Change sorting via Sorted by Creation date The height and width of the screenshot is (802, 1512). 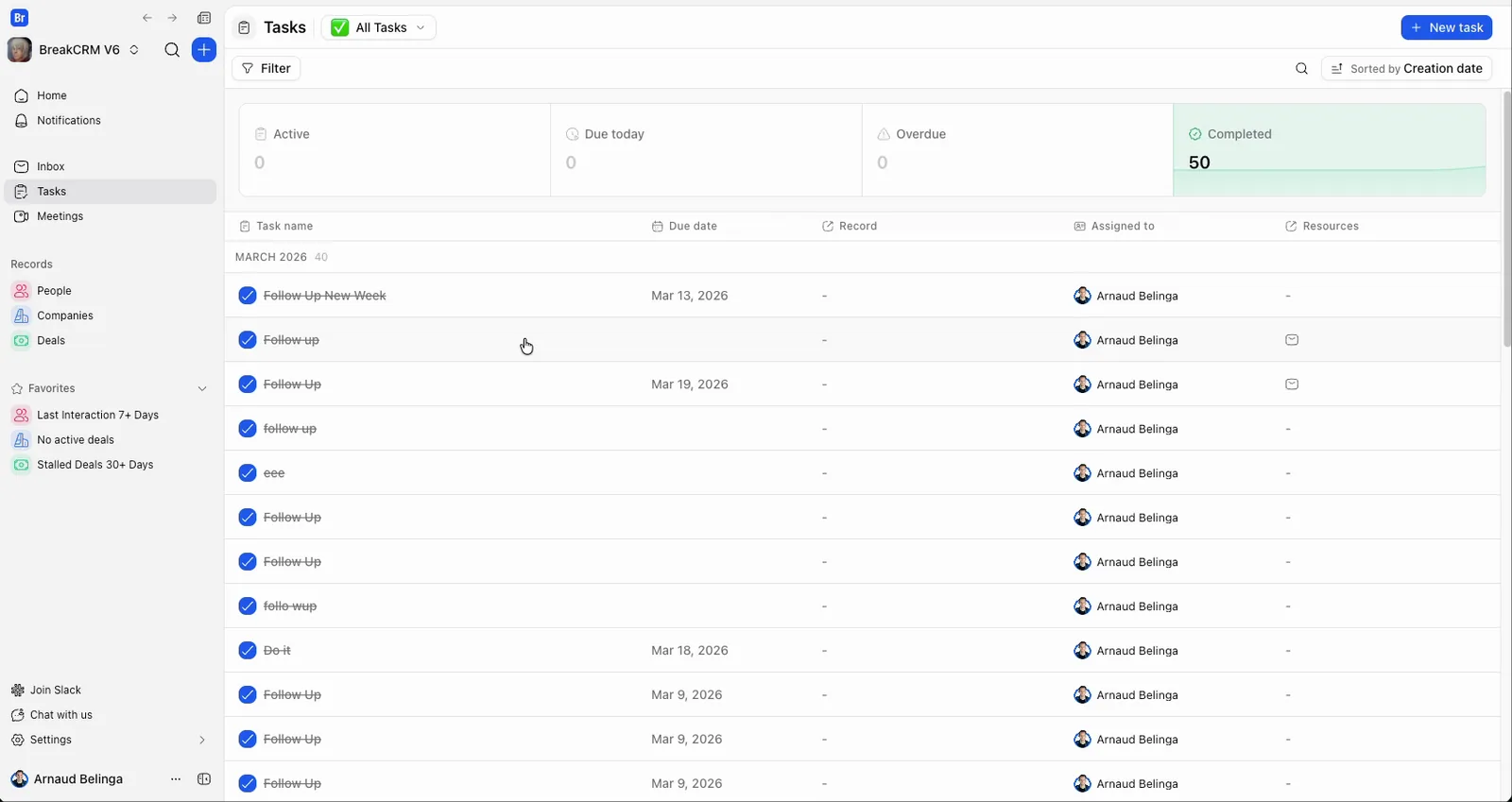[1407, 68]
